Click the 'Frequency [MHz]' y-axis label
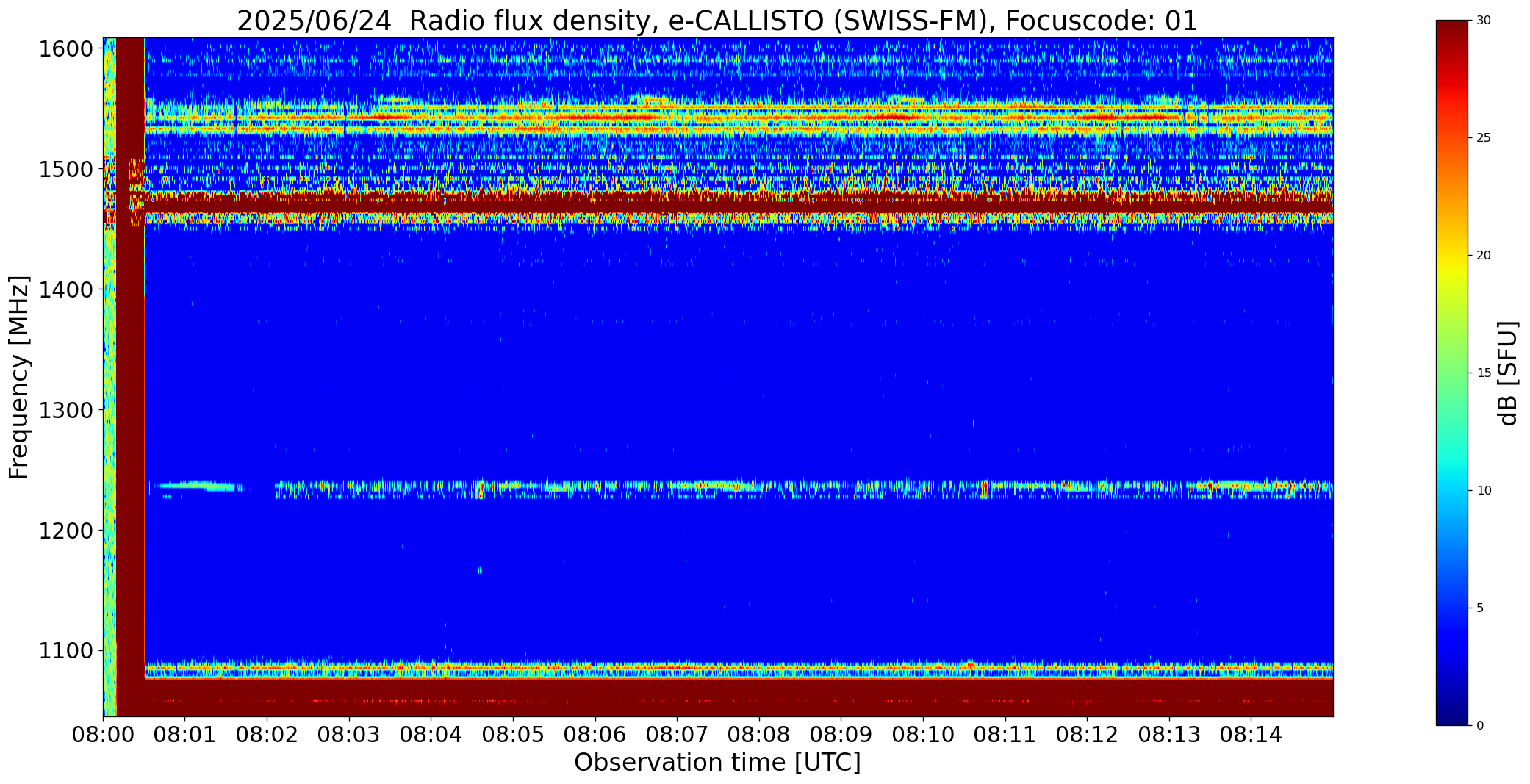Image resolution: width=1530 pixels, height=784 pixels. (x=19, y=377)
